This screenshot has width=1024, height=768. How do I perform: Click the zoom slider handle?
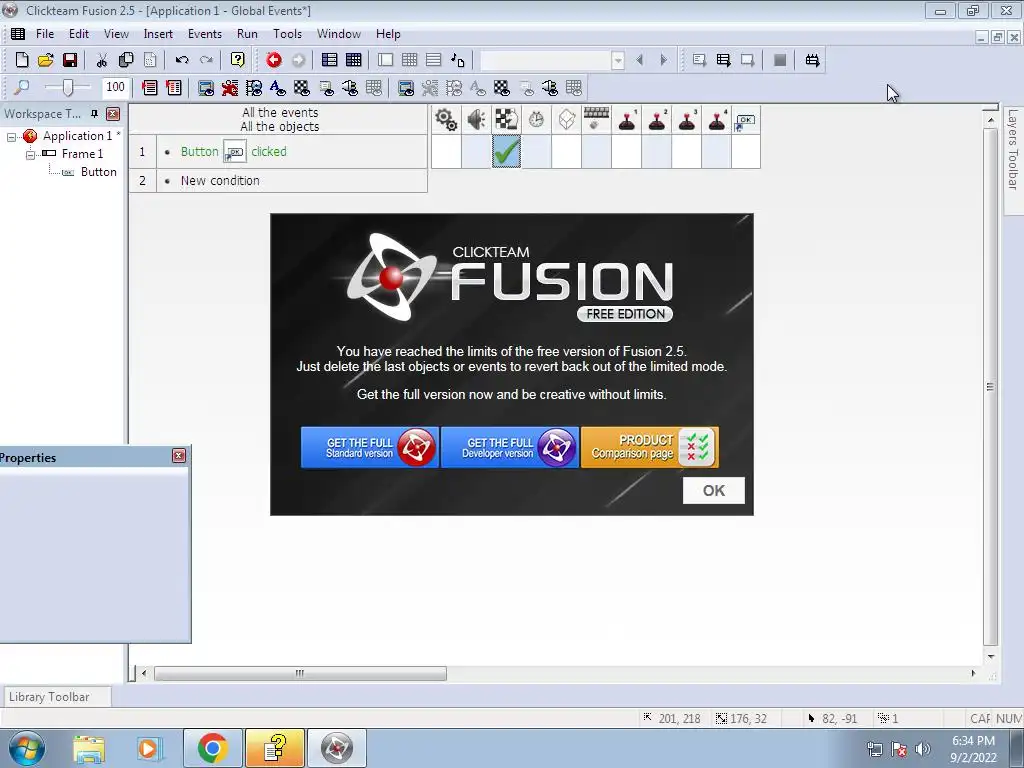(68, 87)
